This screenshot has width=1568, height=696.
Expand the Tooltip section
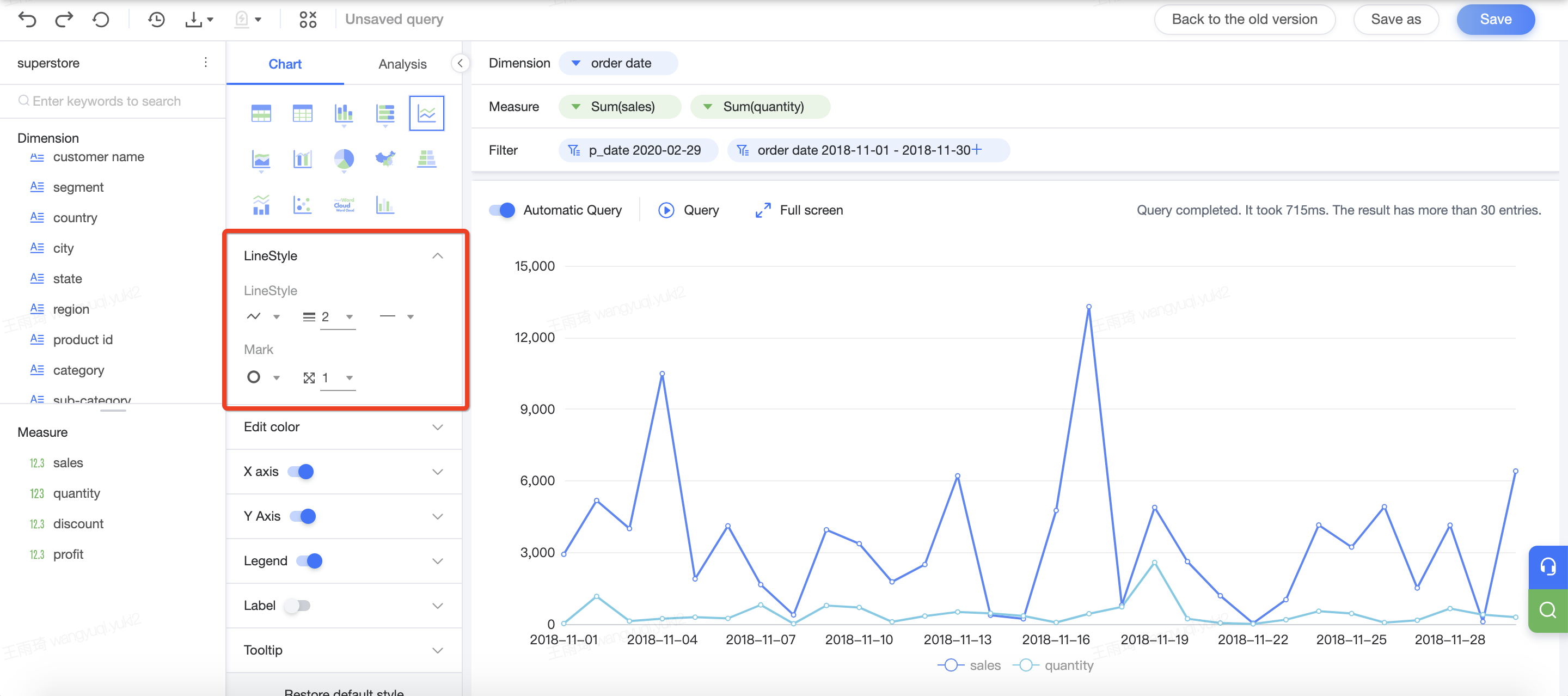(x=438, y=650)
